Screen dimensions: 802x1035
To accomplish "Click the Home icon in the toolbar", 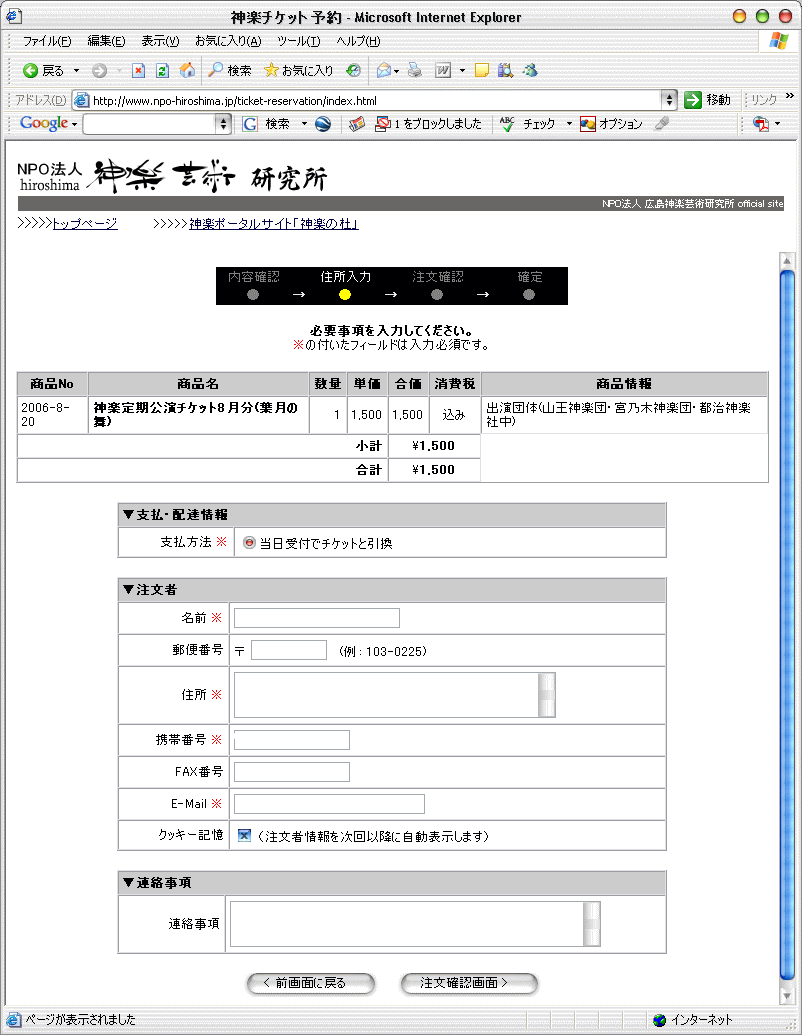I will tap(187, 70).
